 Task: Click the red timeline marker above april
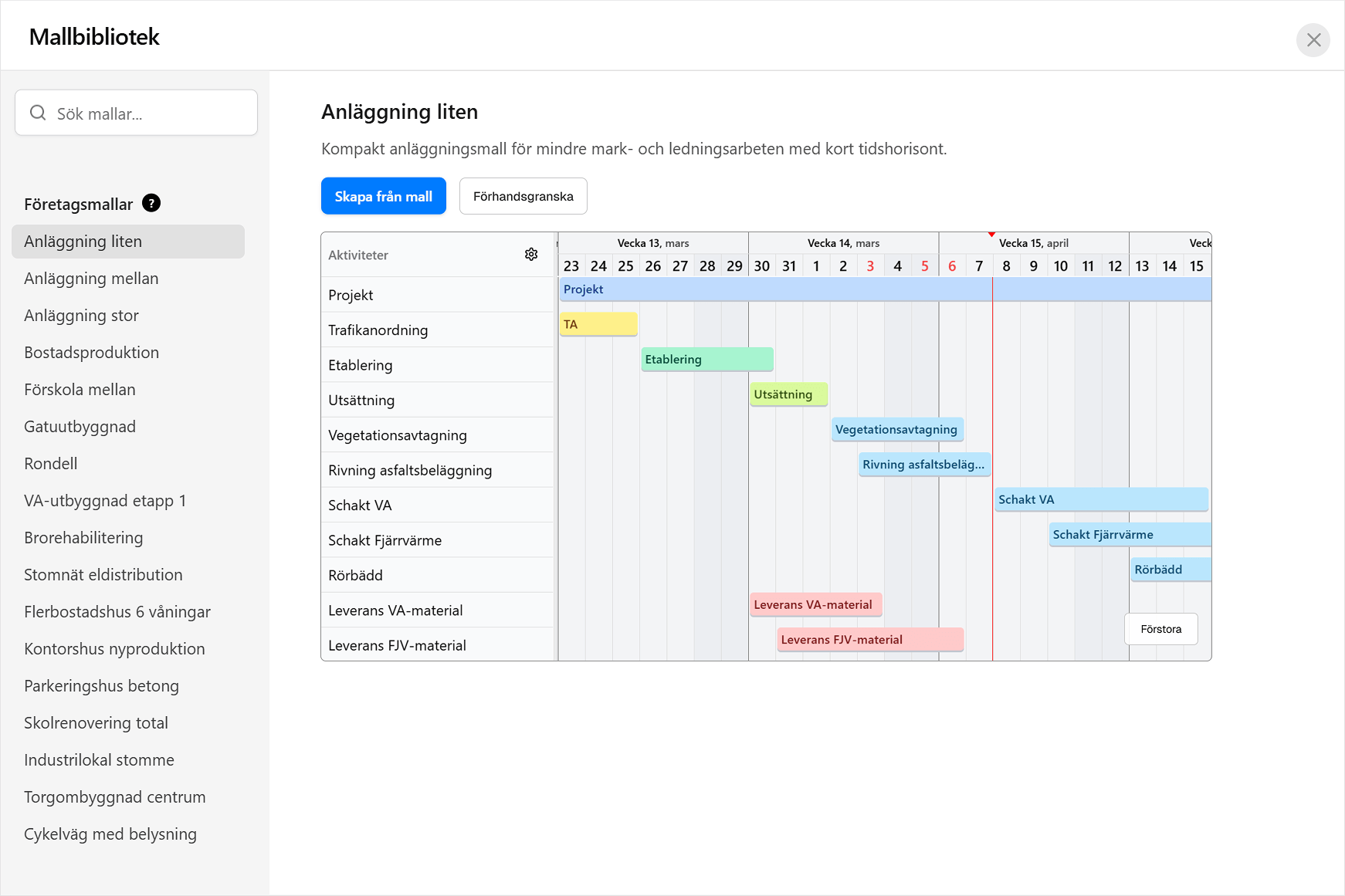pos(991,233)
